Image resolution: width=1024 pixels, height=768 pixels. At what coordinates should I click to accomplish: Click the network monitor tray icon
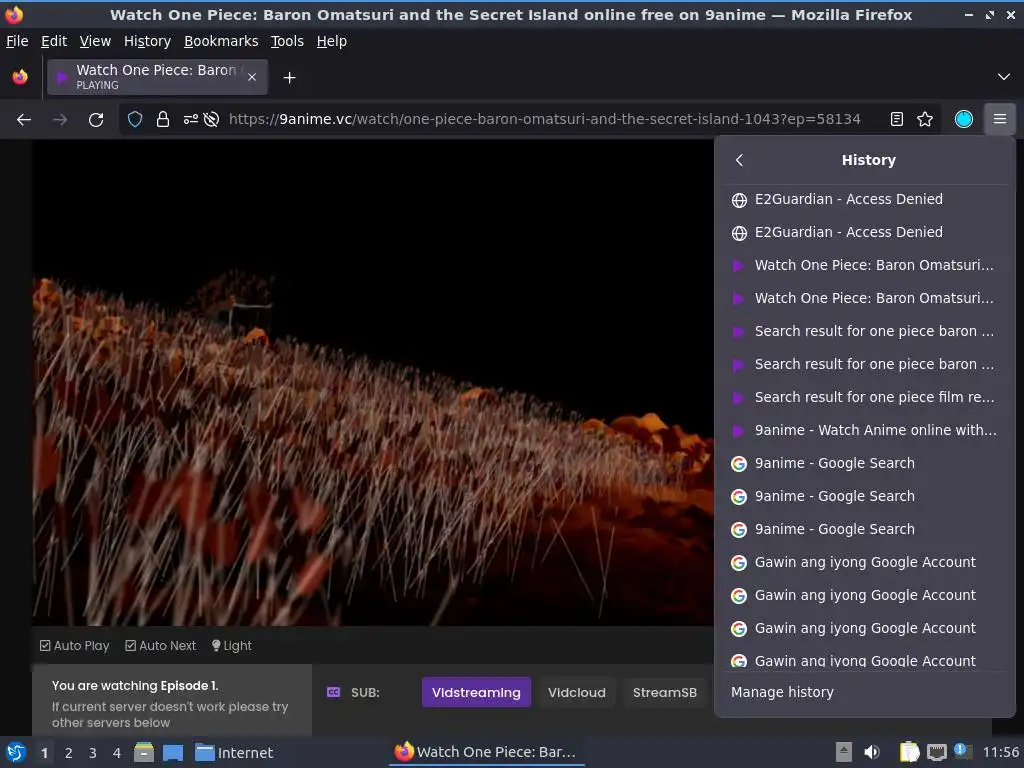(936, 752)
